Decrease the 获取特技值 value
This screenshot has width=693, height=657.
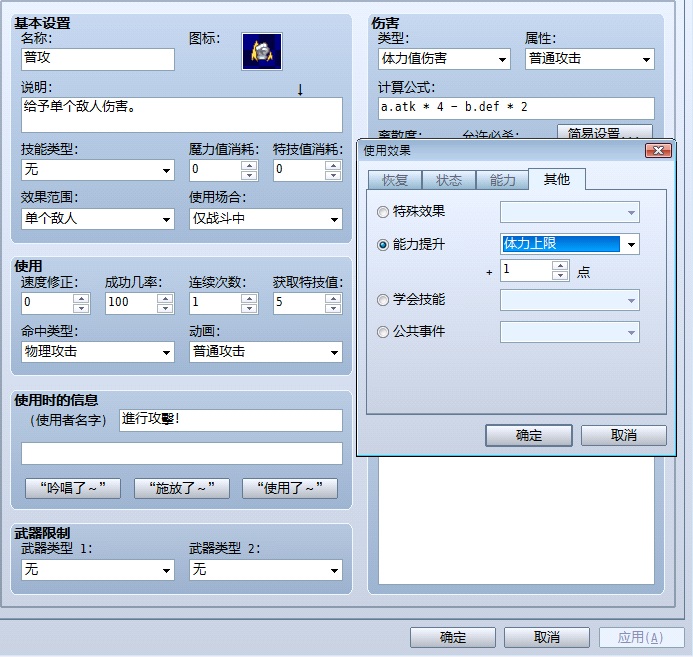pyautogui.click(x=333, y=308)
